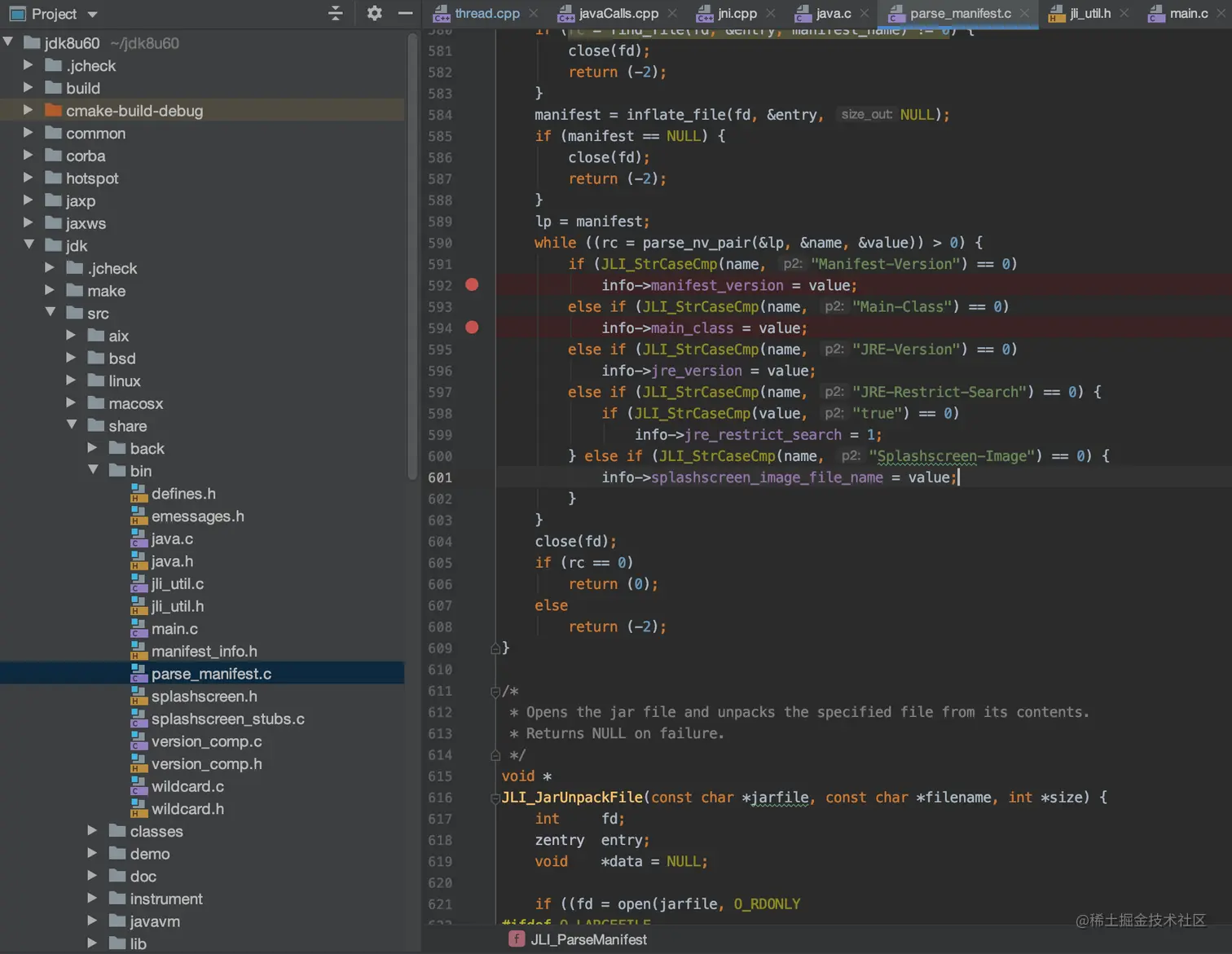Remove the breakpoint on line 594
Viewport: 1232px width, 954px height.
coord(472,328)
